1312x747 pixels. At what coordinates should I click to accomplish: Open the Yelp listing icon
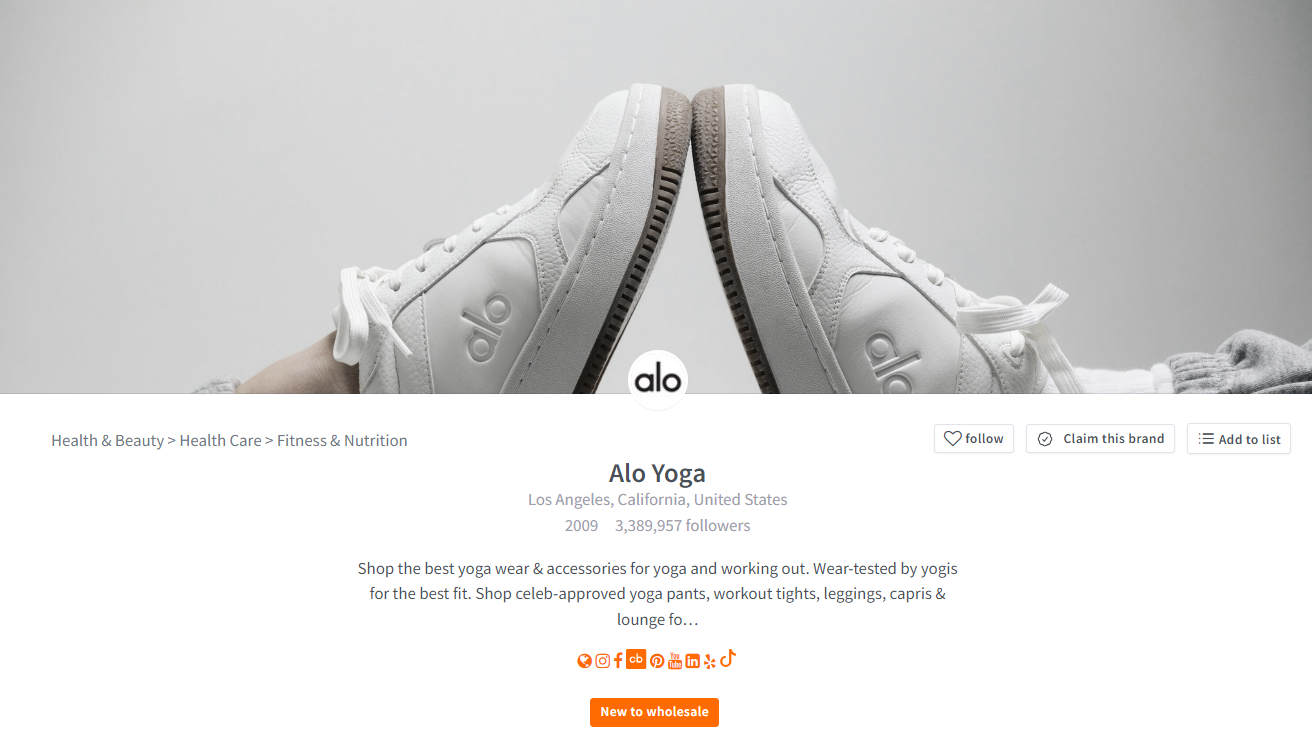pos(710,661)
